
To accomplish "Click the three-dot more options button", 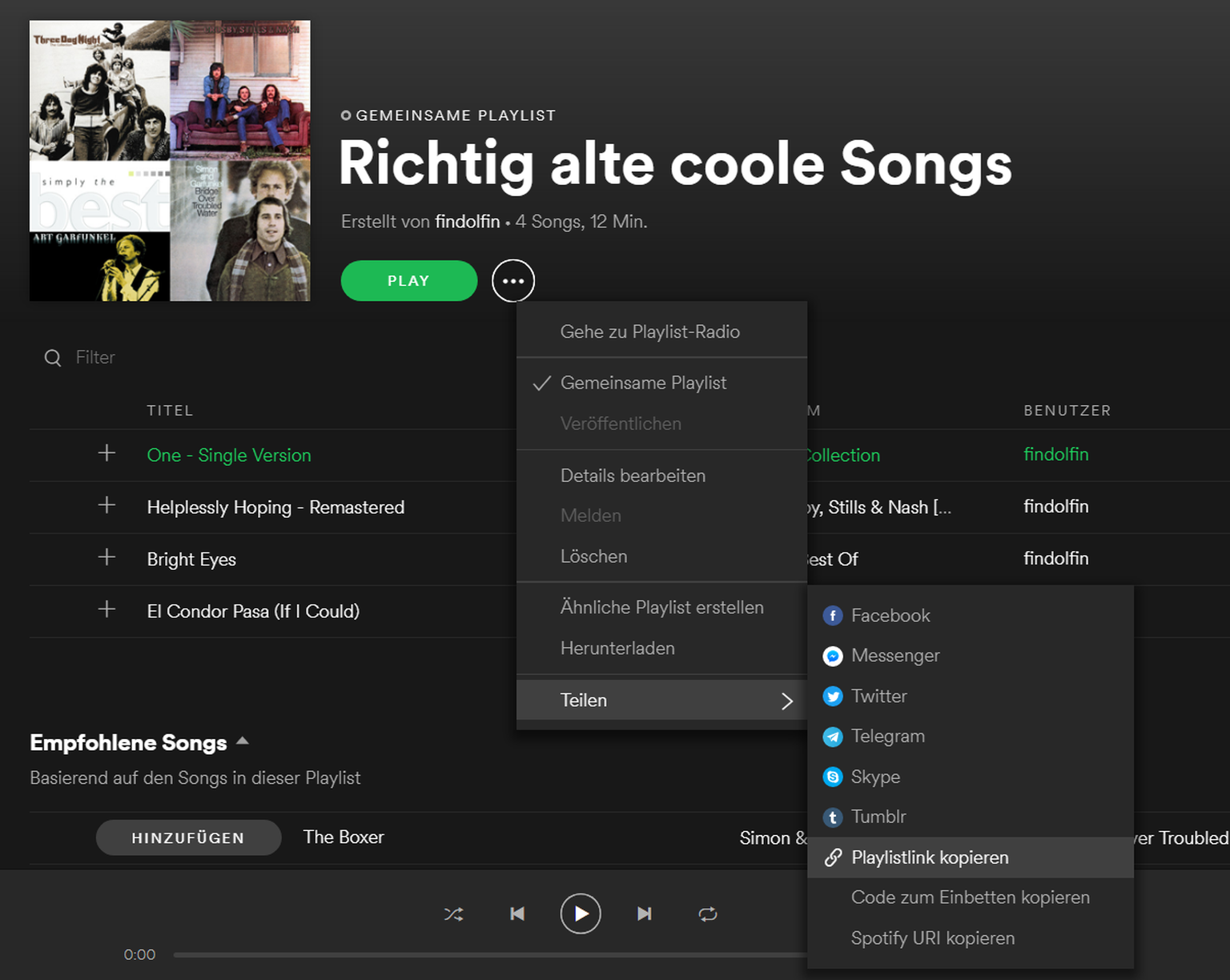I will coord(512,281).
